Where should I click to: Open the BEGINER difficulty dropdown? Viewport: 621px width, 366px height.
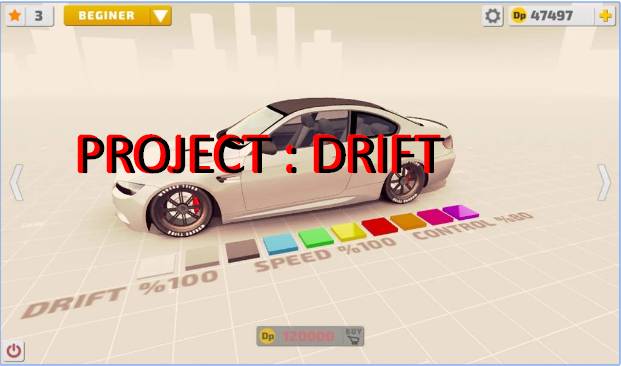[x=118, y=16]
